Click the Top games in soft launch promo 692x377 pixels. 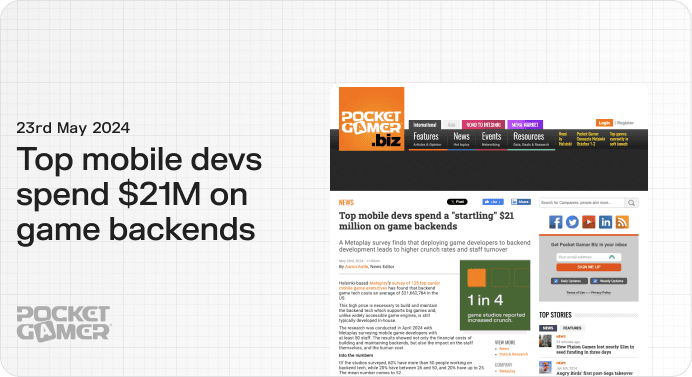pyautogui.click(x=619, y=139)
